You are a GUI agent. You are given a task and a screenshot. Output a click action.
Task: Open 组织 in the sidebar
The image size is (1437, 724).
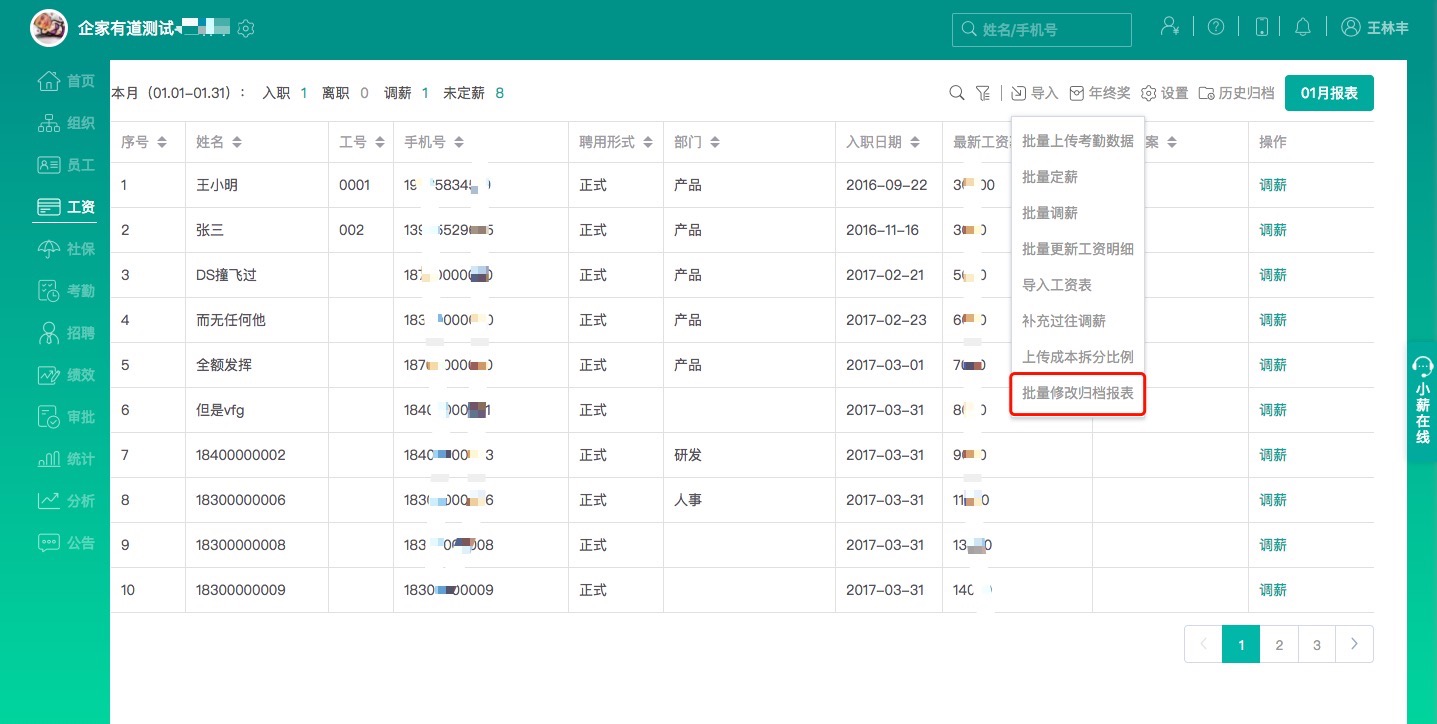[x=66, y=123]
